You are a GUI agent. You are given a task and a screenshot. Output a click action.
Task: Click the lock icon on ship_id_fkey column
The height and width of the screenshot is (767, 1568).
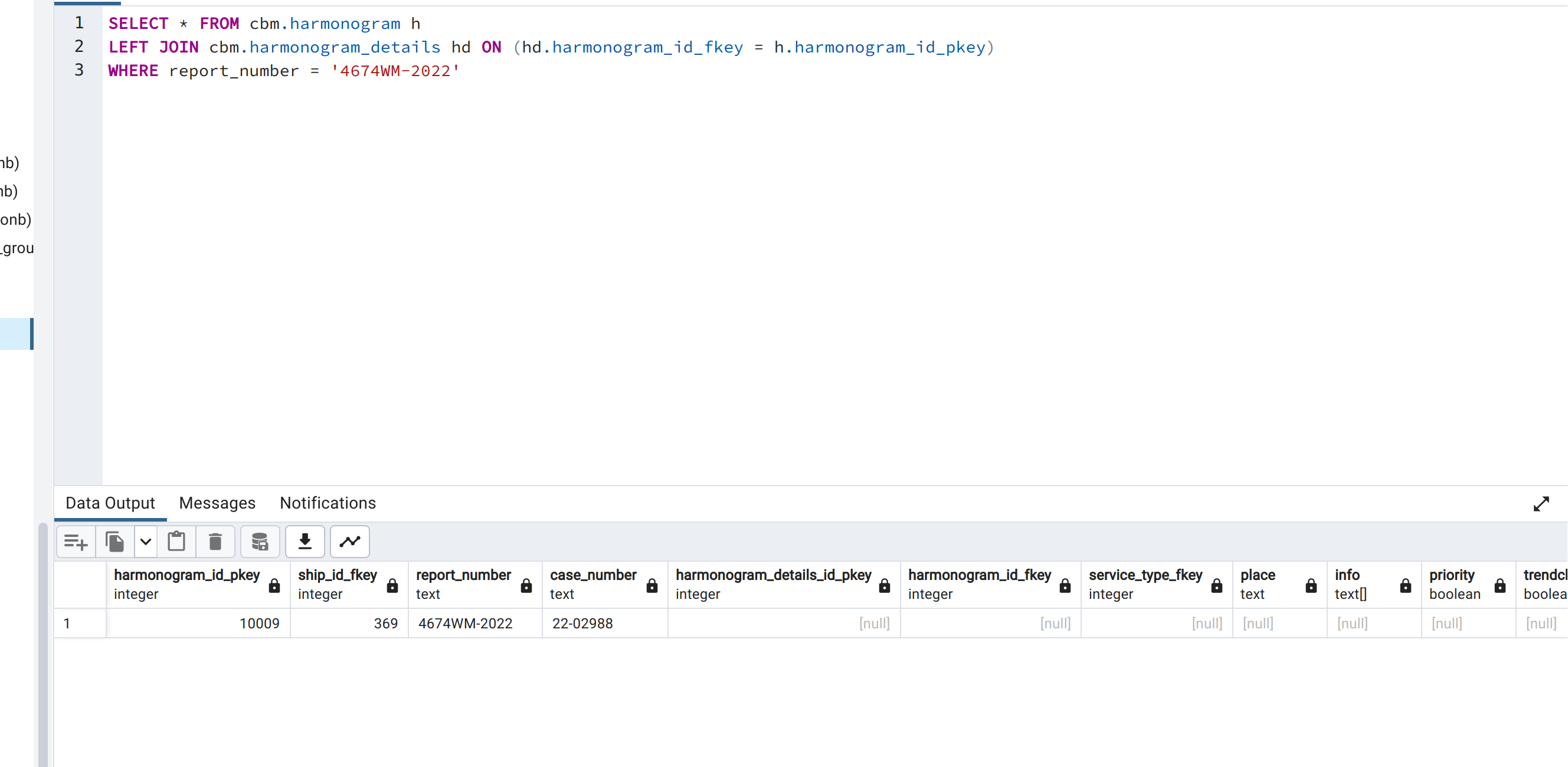pos(392,586)
